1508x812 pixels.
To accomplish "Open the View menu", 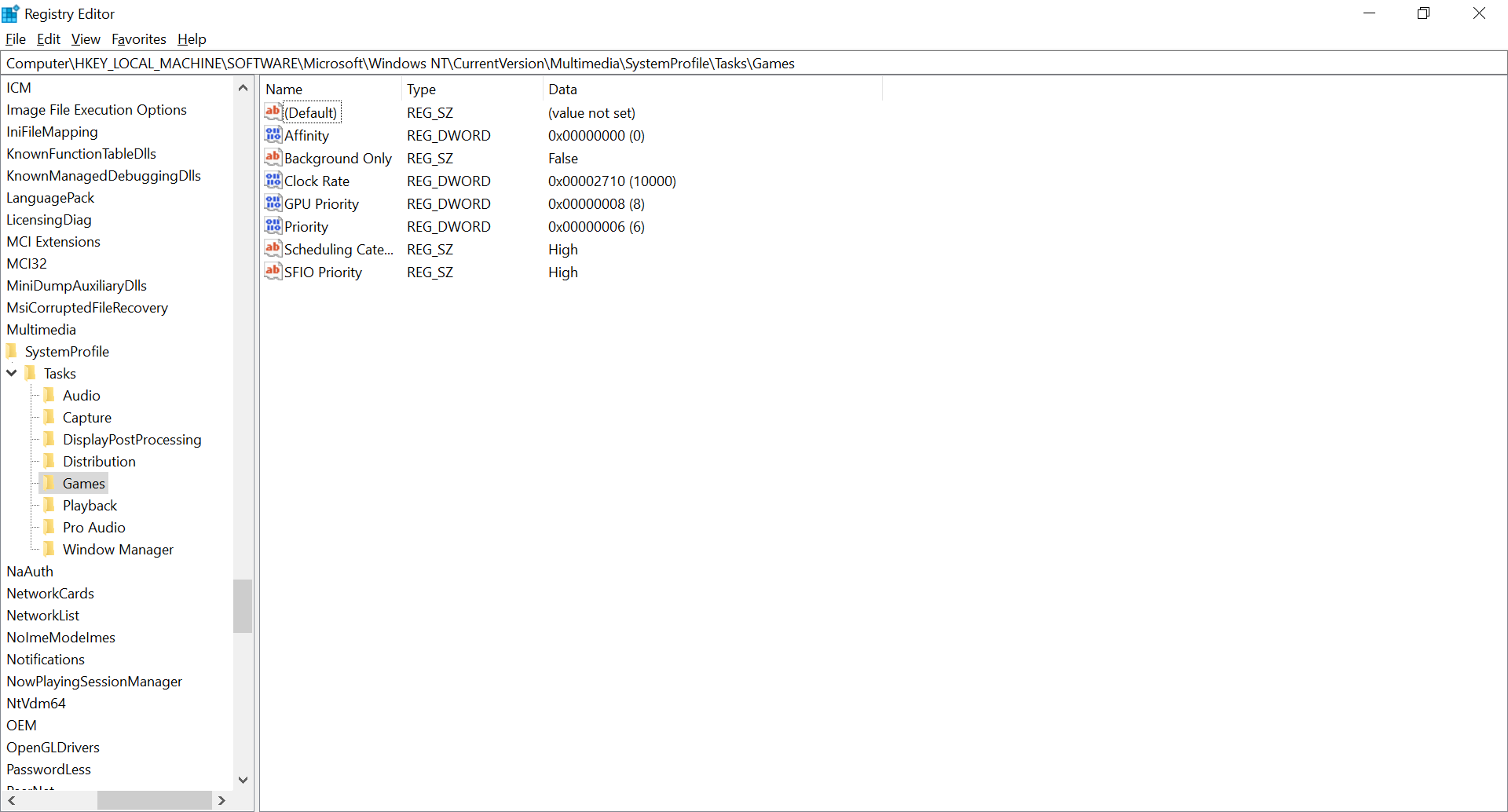I will point(86,38).
